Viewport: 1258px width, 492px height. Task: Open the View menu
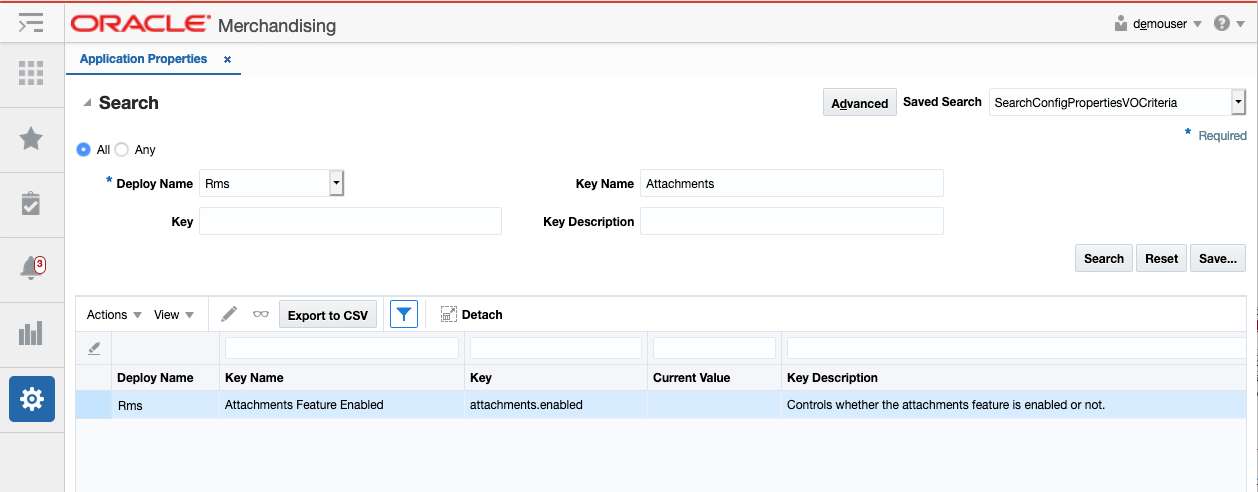(x=174, y=314)
